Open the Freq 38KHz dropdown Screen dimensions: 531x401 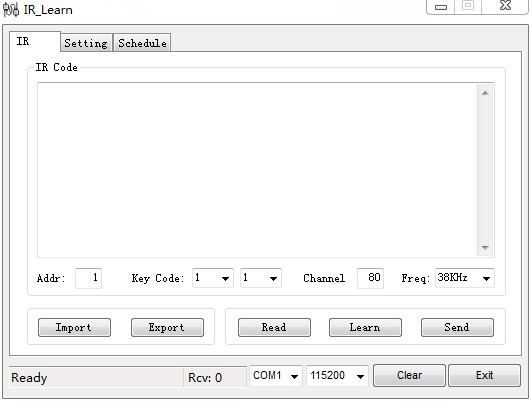pos(465,278)
